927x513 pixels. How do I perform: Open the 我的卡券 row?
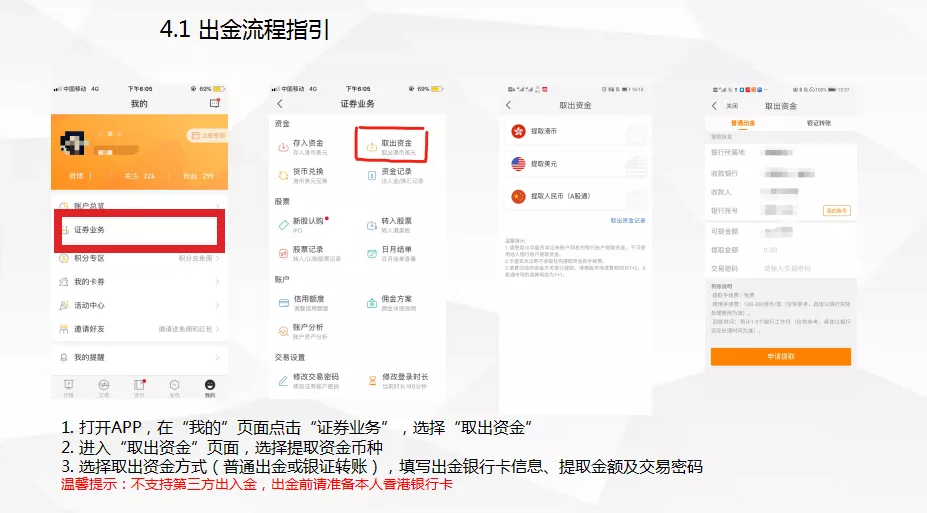[140, 282]
